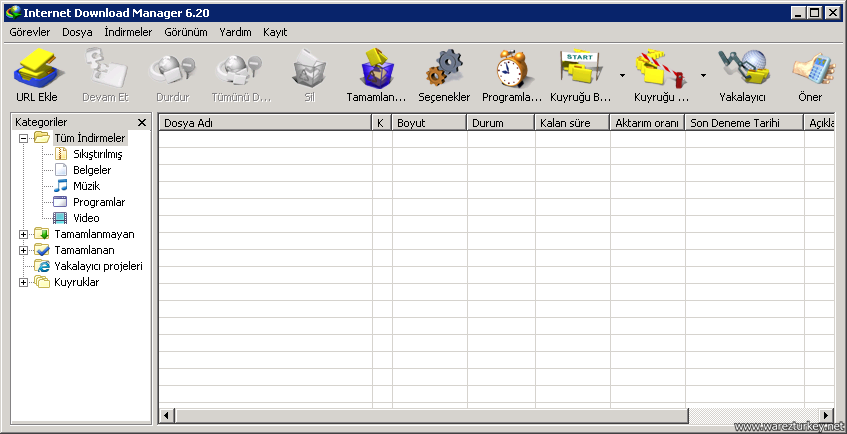
Task: Sort by Dosya Adı column header
Action: (265, 123)
